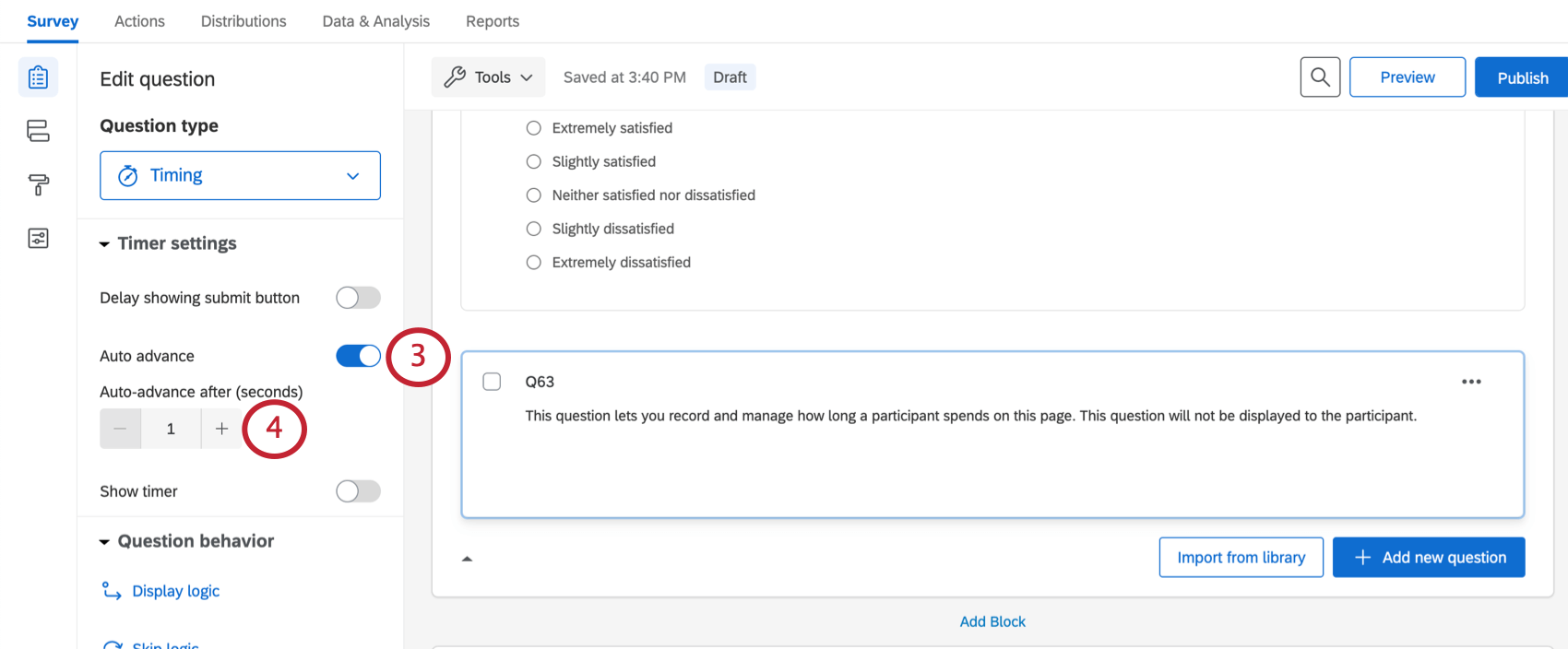
Task: Go to the Data & Analysis tab
Action: tap(375, 21)
